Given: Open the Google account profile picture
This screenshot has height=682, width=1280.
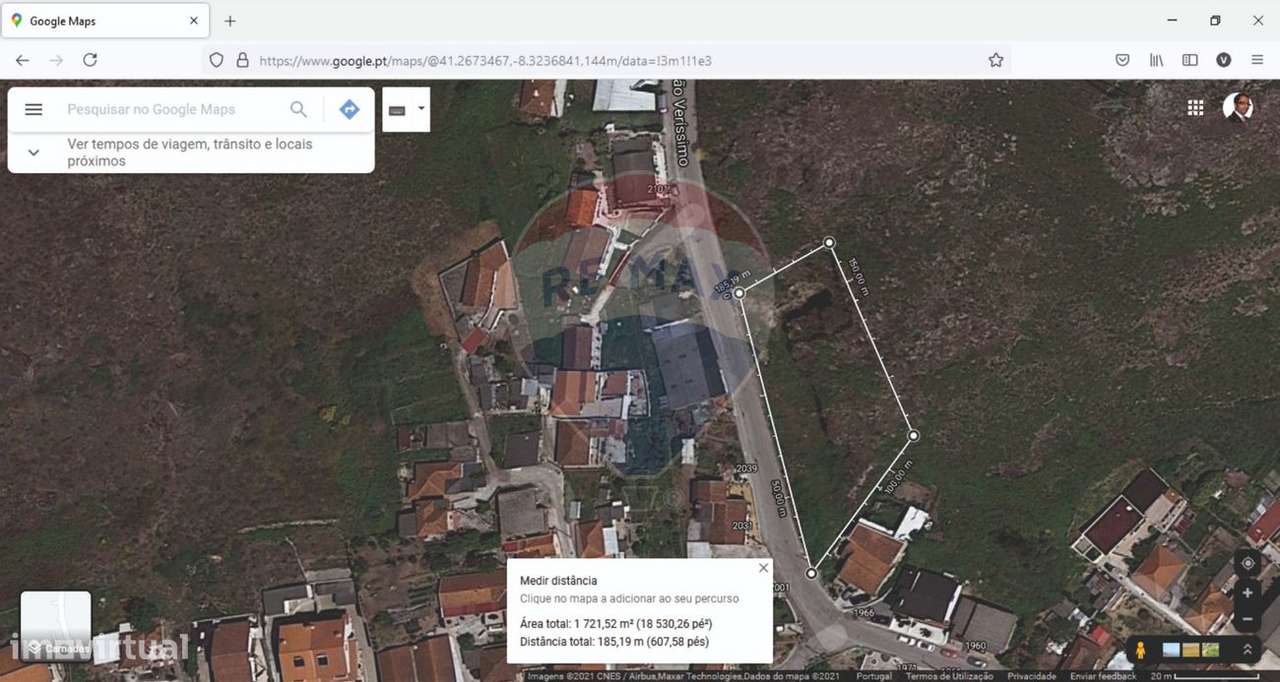Looking at the screenshot, I should [1238, 107].
